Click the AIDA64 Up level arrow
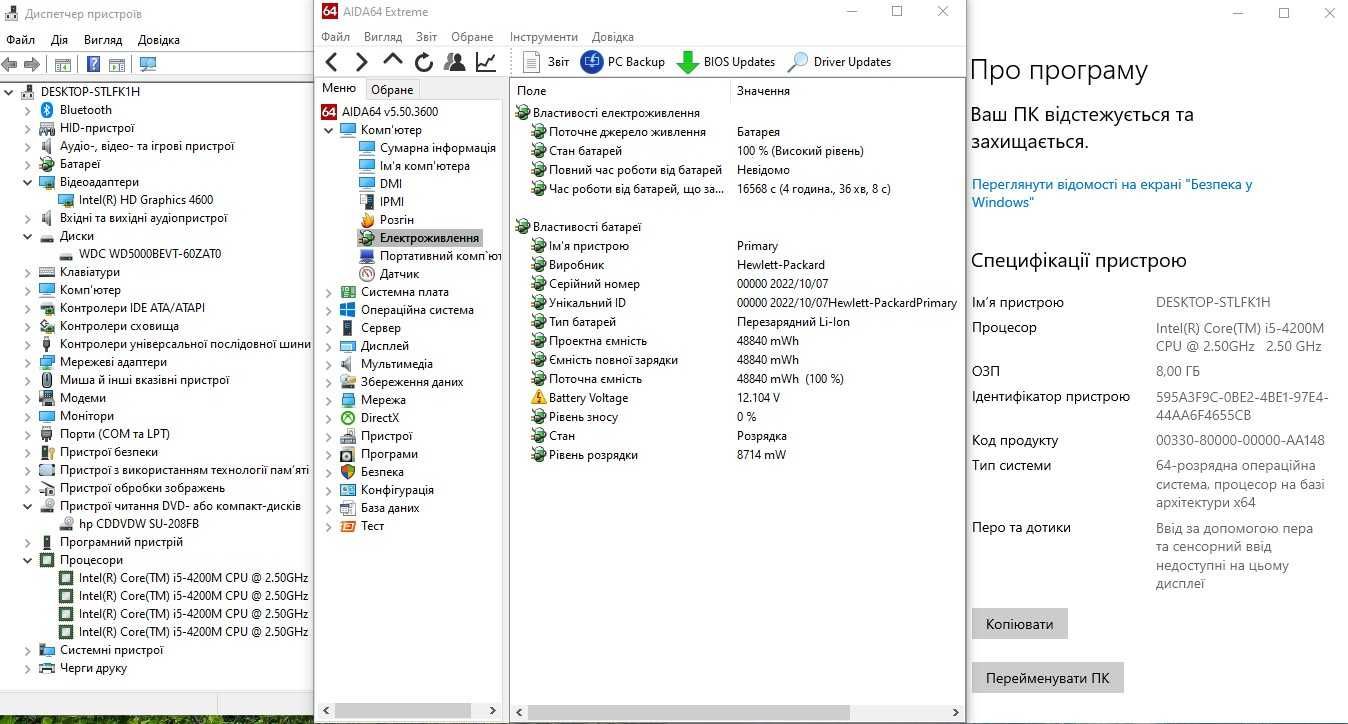The image size is (1348, 724). click(x=393, y=61)
